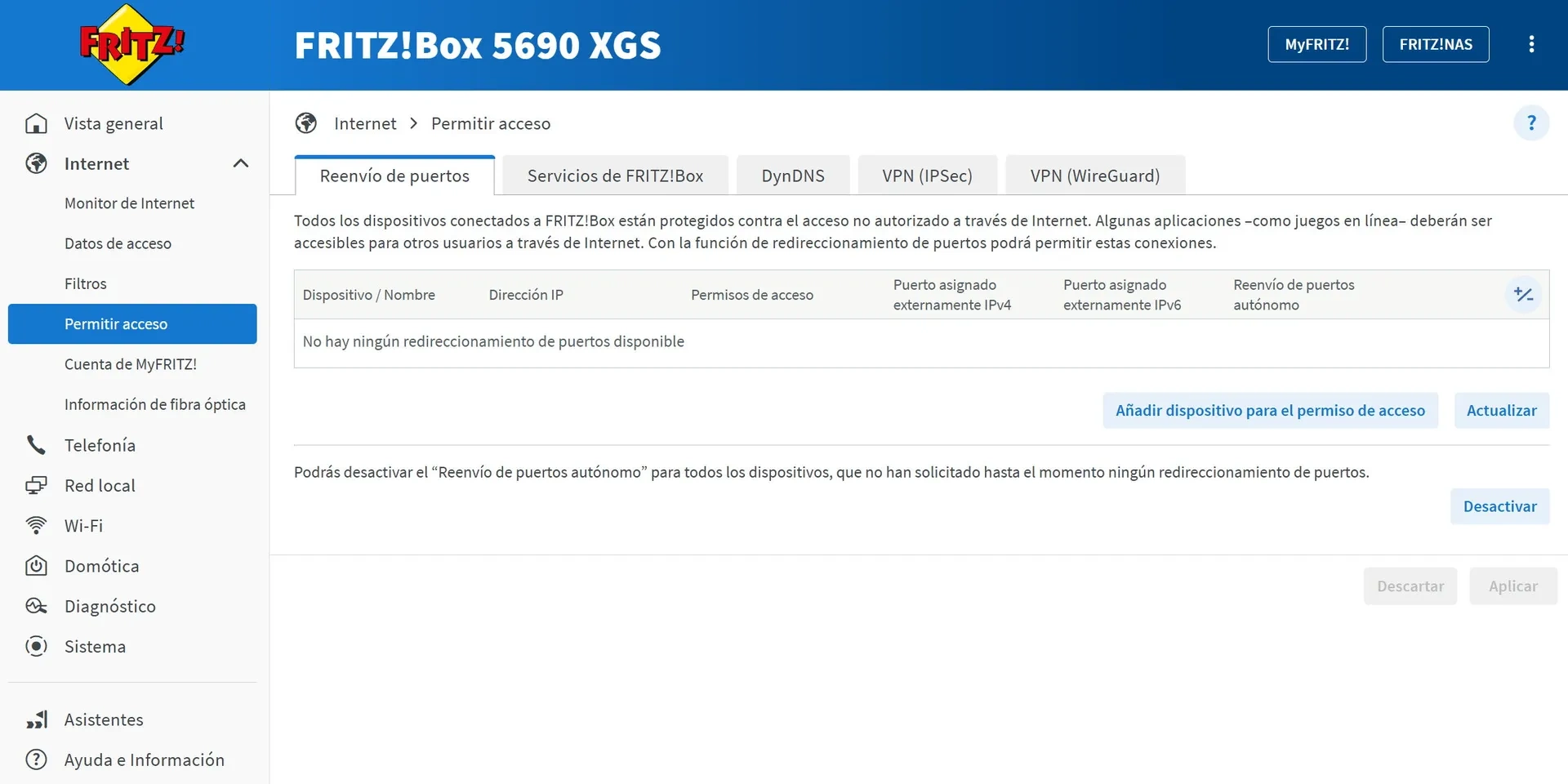Click the Telefonía phone icon

pos(36,445)
